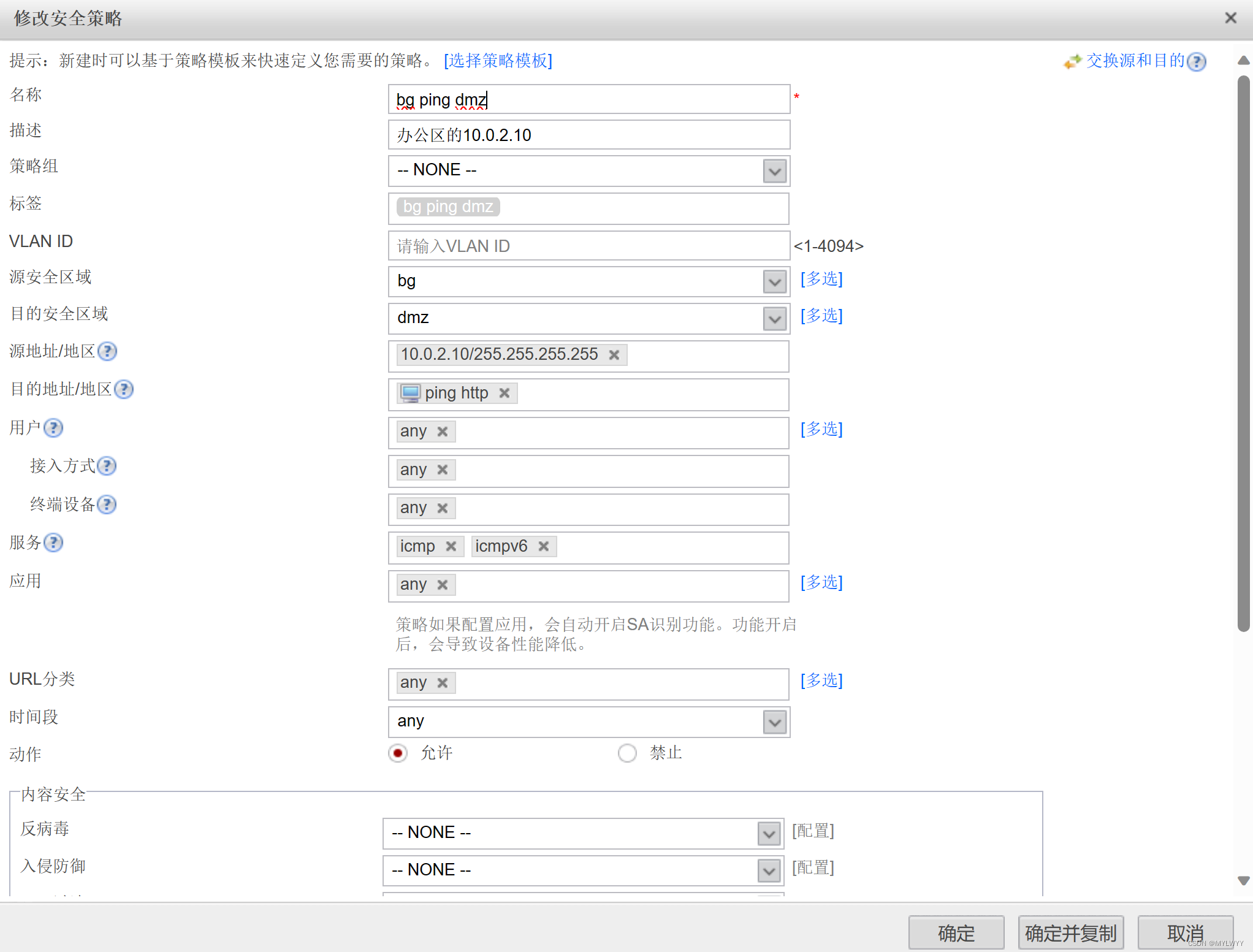The width and height of the screenshot is (1253, 952).
Task: Remove the icmpv6 service tag
Action: [543, 546]
